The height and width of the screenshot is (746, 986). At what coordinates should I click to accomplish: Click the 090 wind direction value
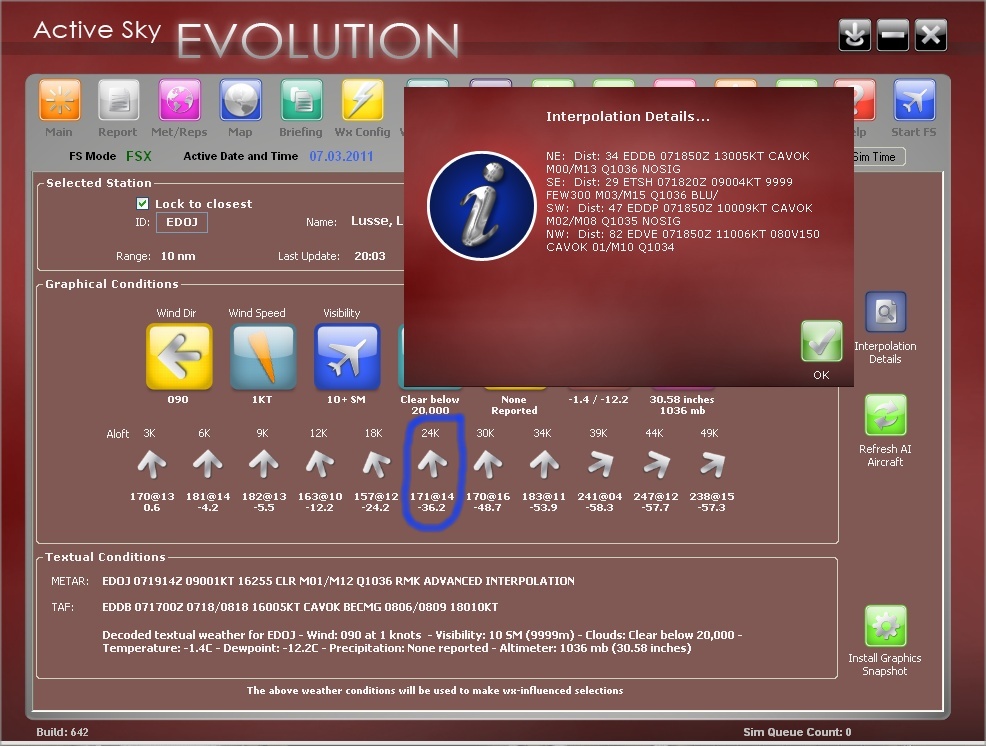178,399
